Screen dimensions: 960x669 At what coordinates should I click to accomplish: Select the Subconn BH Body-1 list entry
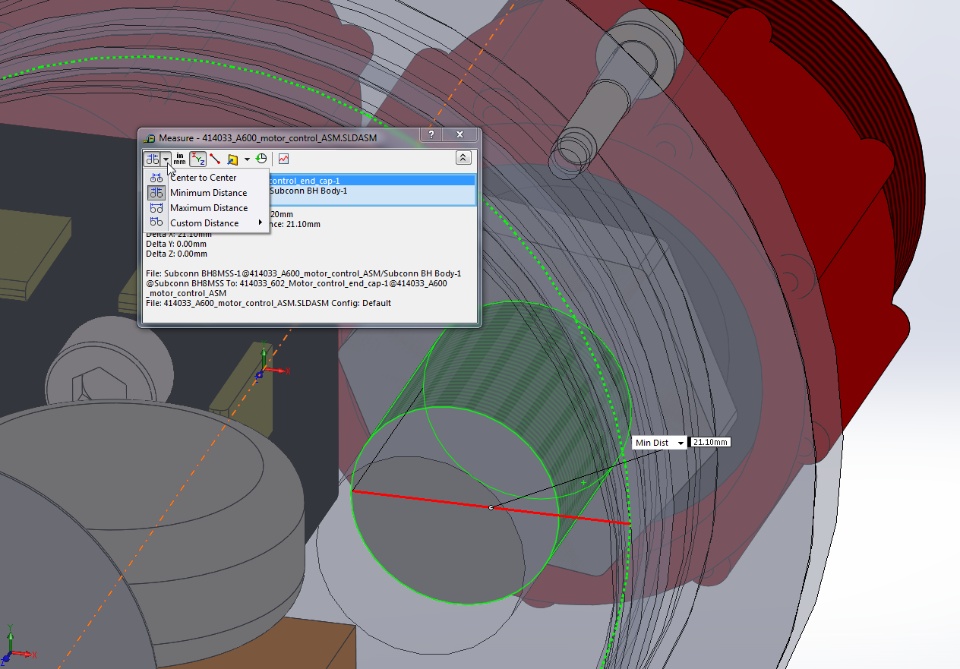[372, 191]
